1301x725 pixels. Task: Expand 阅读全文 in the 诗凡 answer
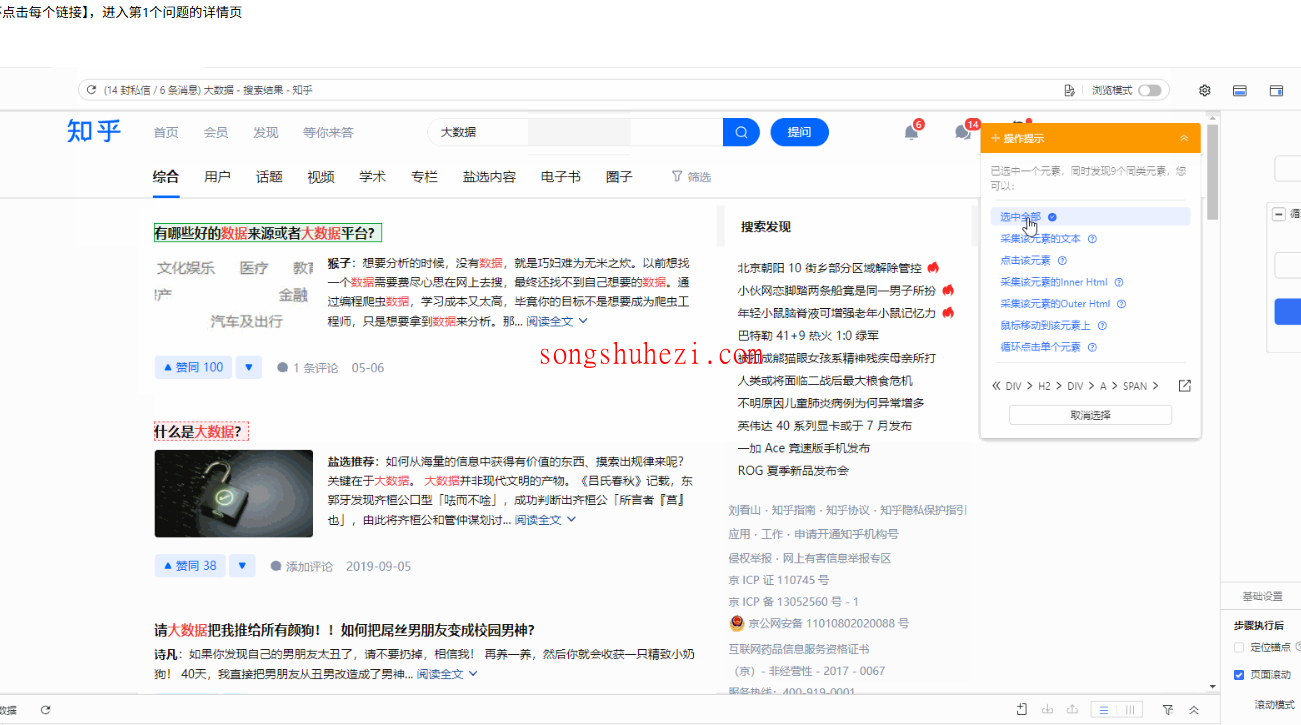pos(447,674)
